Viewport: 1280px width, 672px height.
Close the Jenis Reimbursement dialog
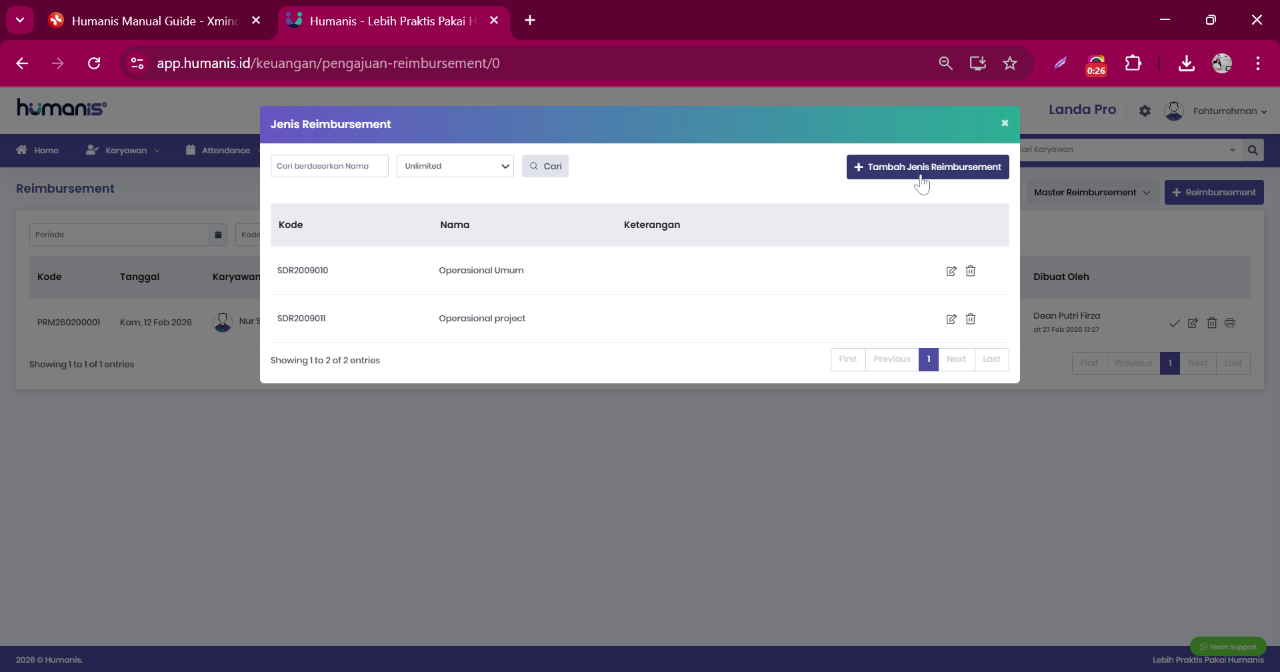pos(1005,123)
